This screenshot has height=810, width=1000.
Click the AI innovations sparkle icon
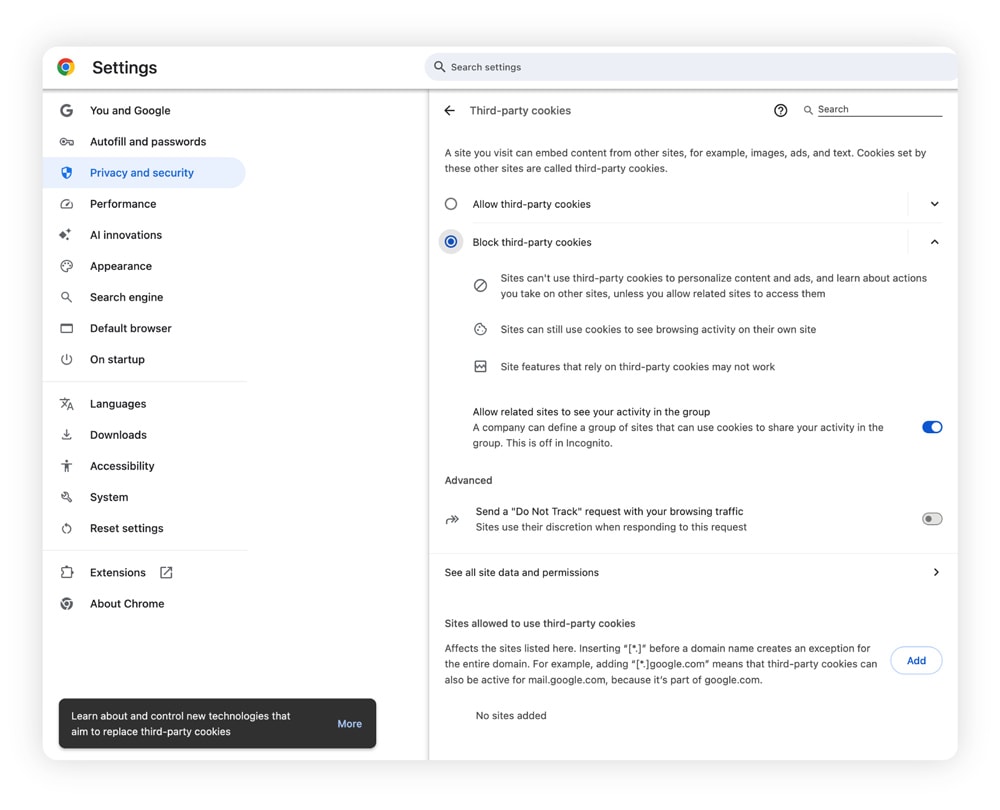click(64, 234)
